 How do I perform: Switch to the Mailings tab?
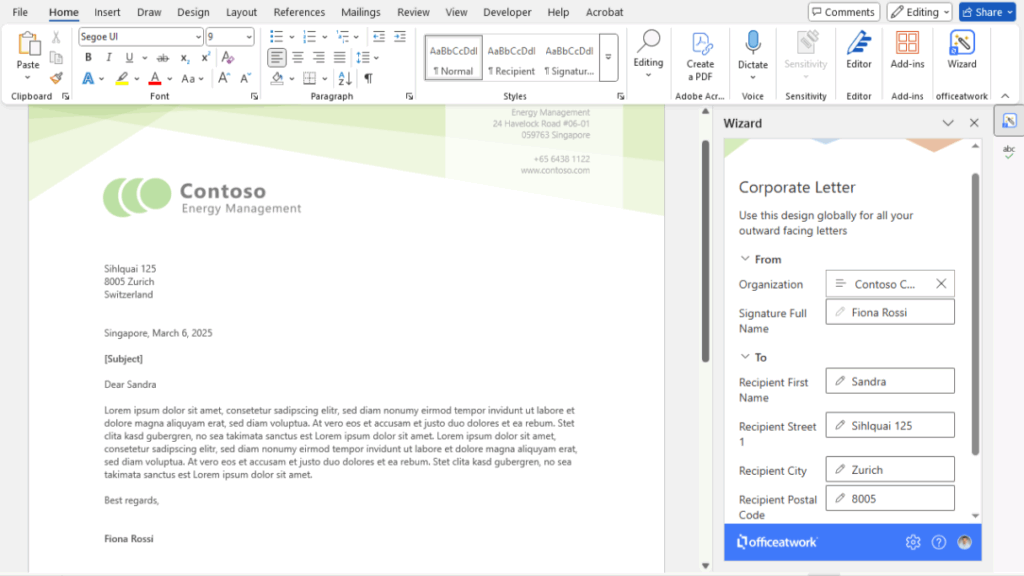pos(360,12)
